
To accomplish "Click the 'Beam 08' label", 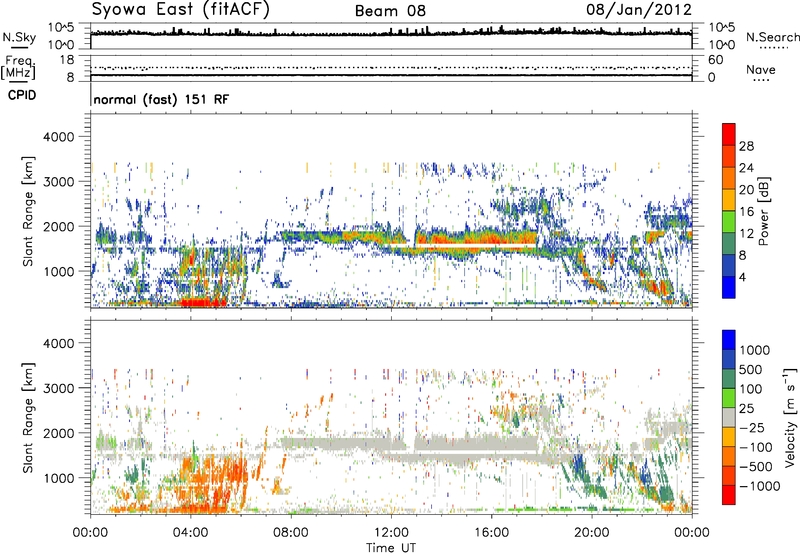I will (390, 11).
